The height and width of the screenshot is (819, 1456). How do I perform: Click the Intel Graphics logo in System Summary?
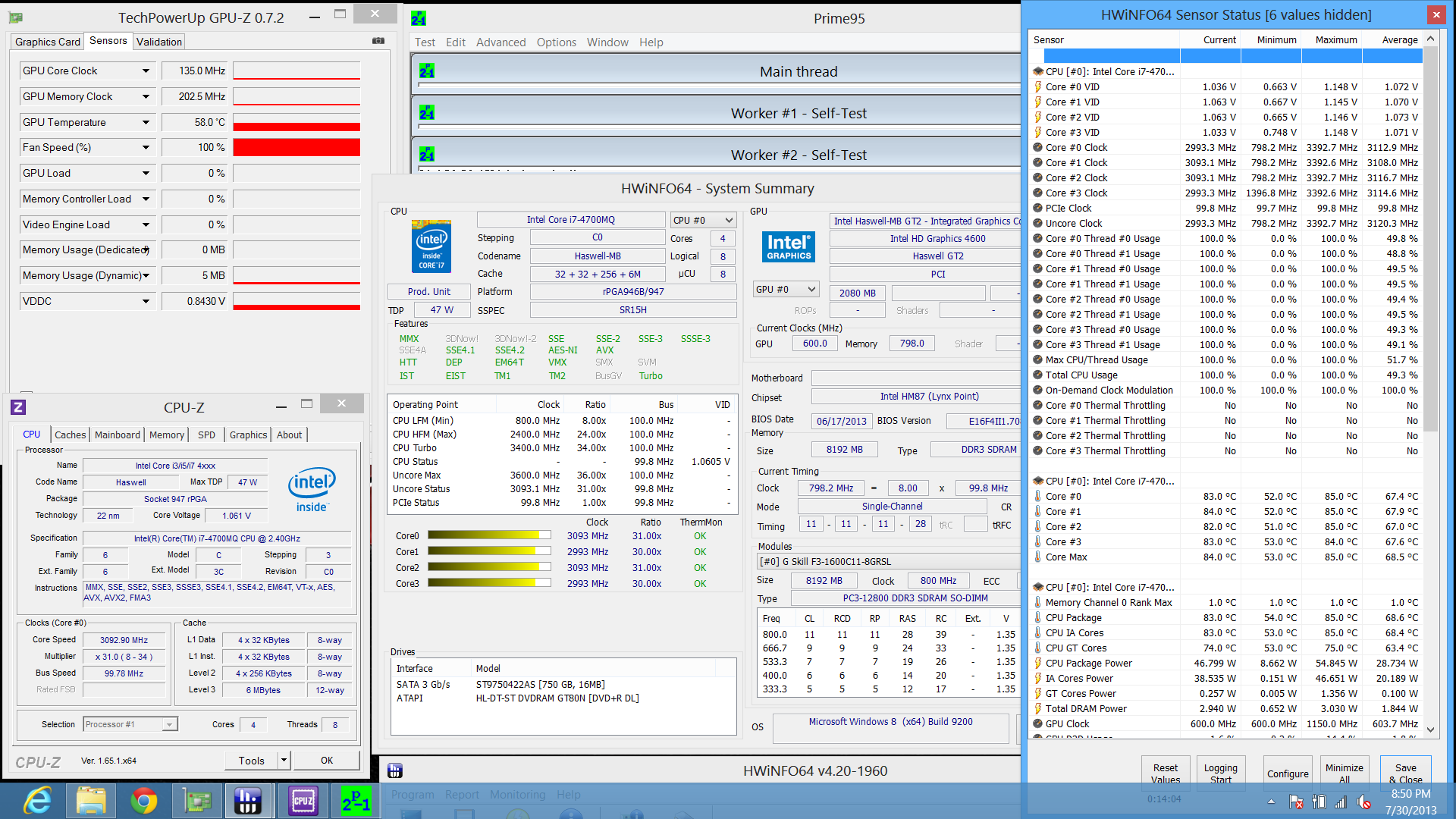789,247
